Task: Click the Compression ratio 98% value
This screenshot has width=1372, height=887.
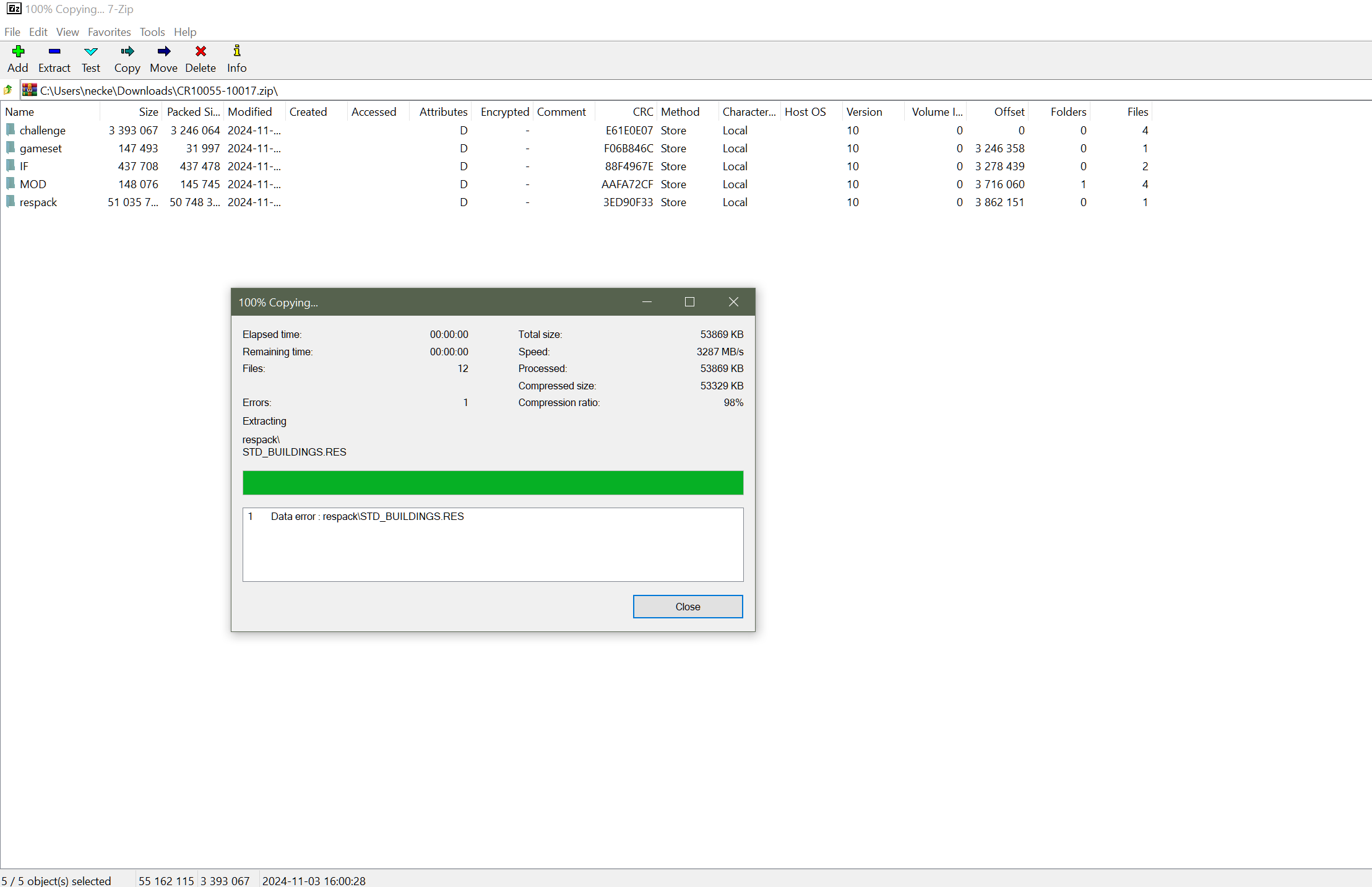Action: pyautogui.click(x=733, y=402)
